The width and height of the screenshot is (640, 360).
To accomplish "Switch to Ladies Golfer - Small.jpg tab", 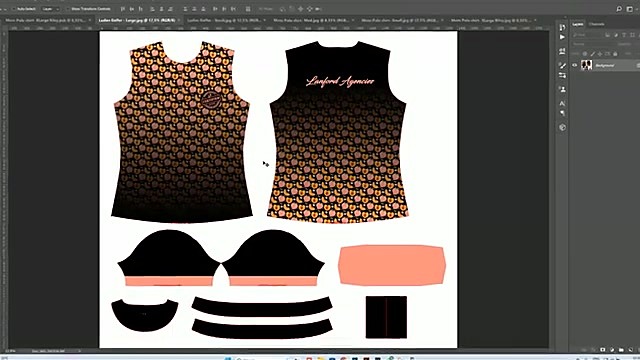I will pos(224,20).
